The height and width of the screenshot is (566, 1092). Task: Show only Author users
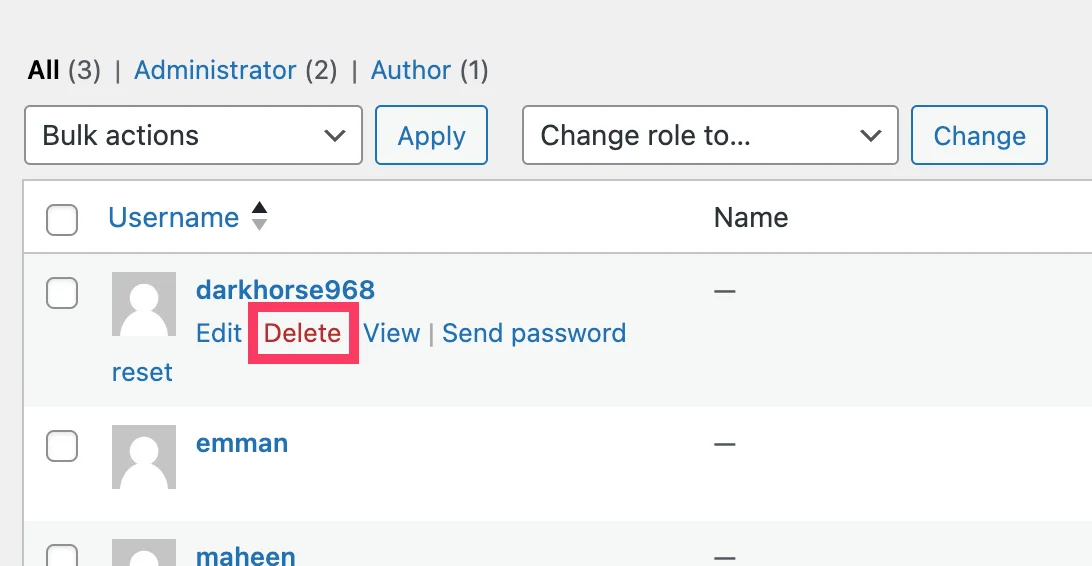pyautogui.click(x=411, y=71)
